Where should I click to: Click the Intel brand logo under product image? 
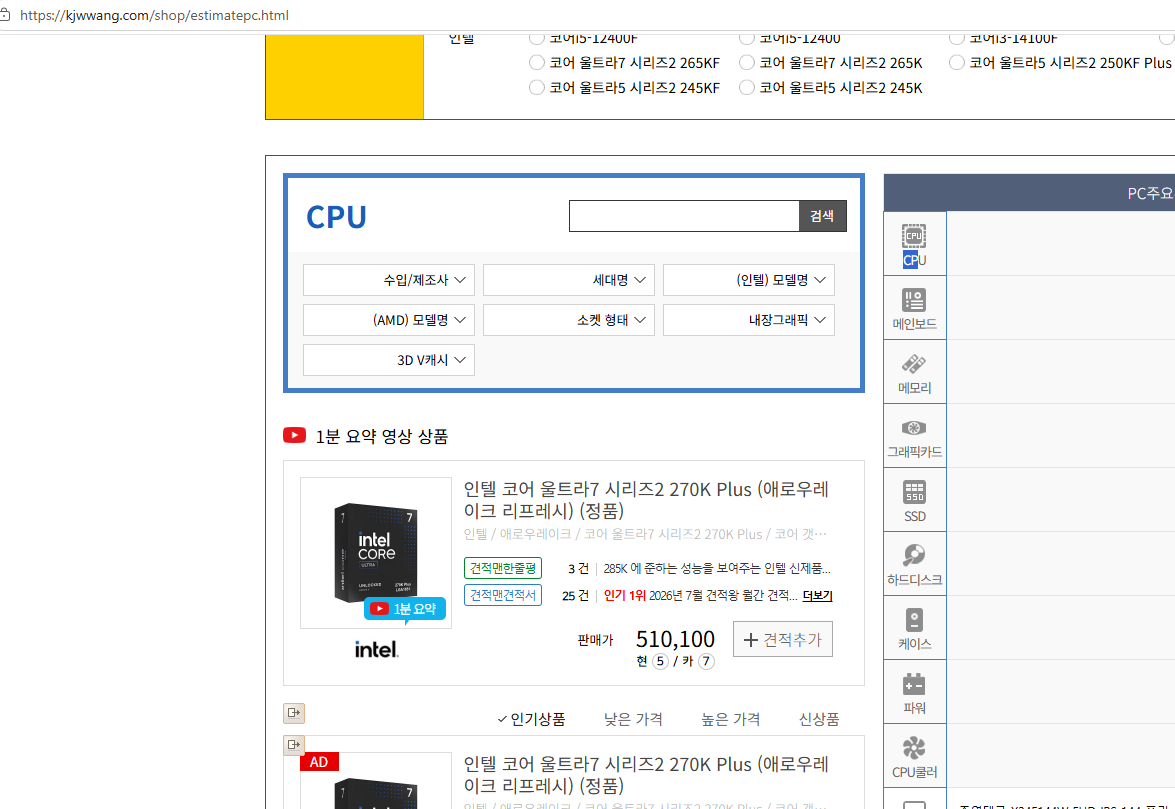point(376,649)
